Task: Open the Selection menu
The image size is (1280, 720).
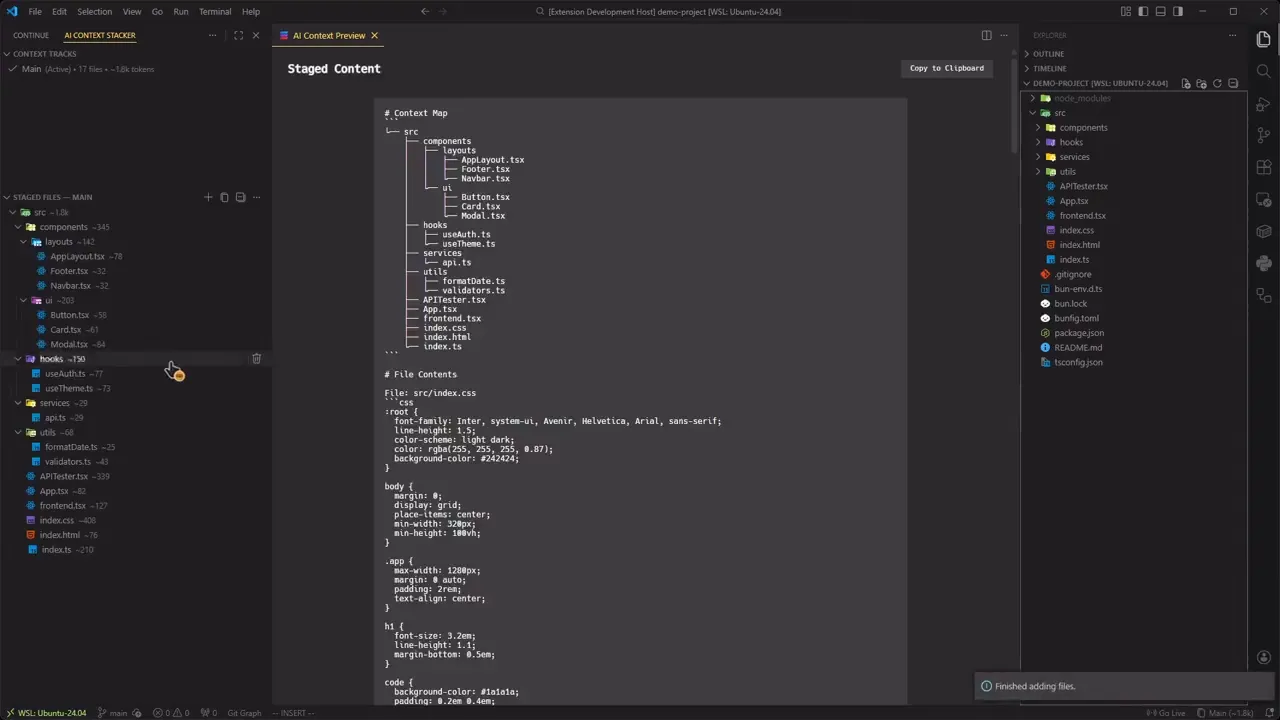Action: click(95, 11)
